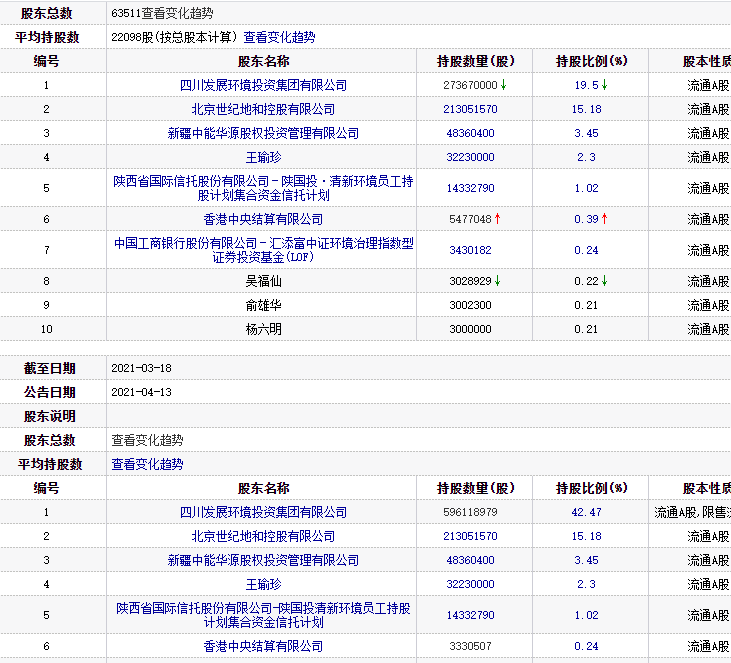Viewport: 731px width, 663px height.
Task: Click first table's holding value 48360400
Action: 470,133
